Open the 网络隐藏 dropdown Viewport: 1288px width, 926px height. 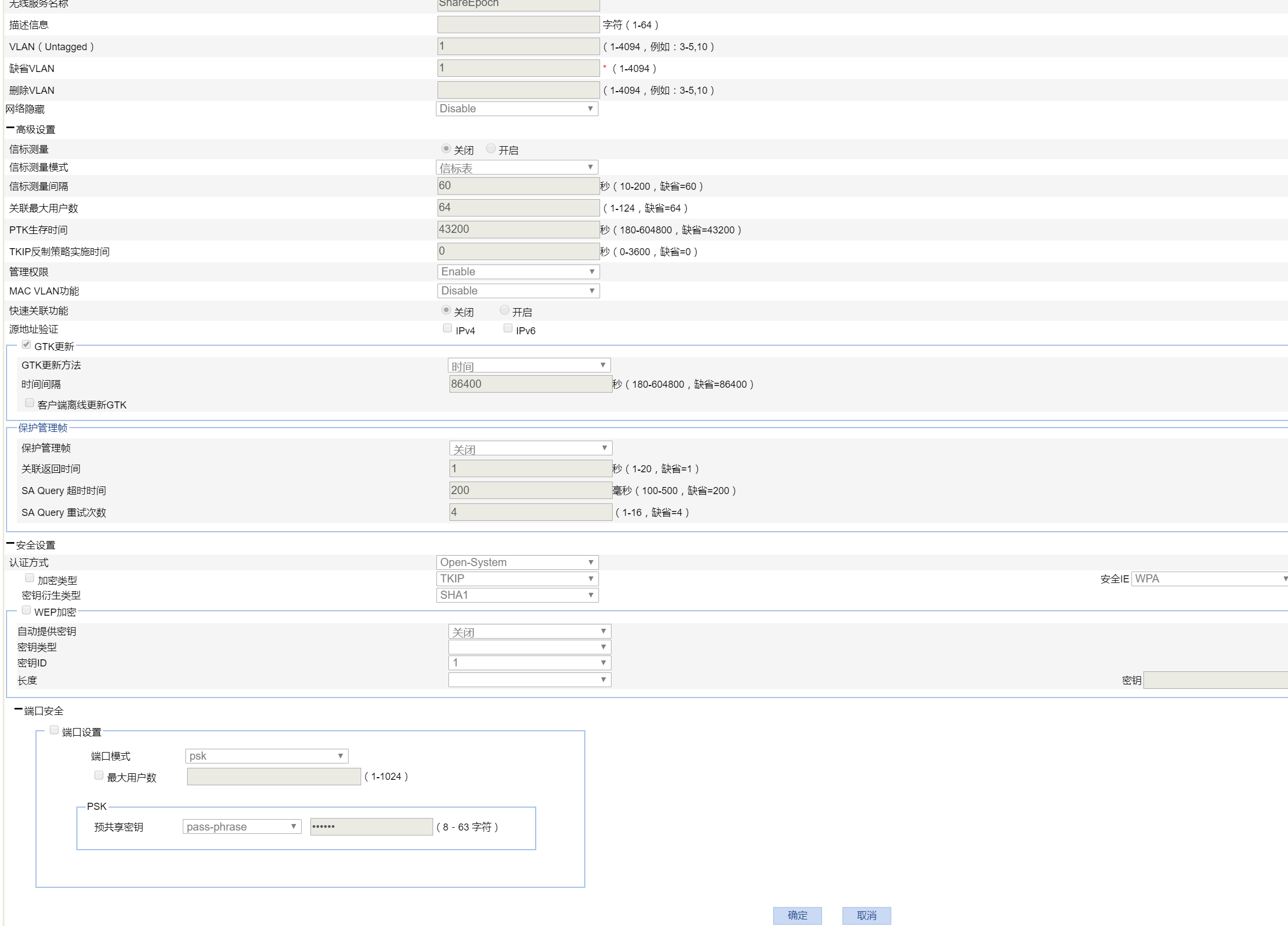coord(516,109)
